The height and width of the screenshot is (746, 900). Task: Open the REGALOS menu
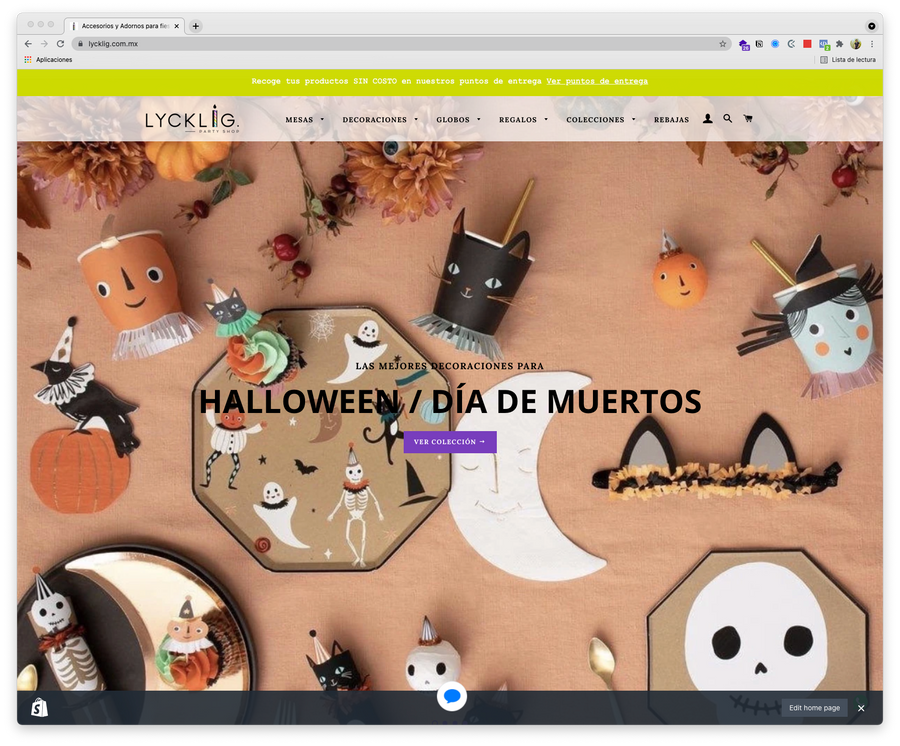coord(518,119)
